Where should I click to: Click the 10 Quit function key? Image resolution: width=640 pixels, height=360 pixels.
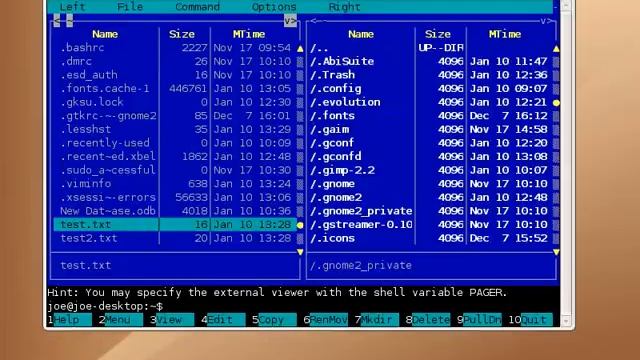(530, 320)
